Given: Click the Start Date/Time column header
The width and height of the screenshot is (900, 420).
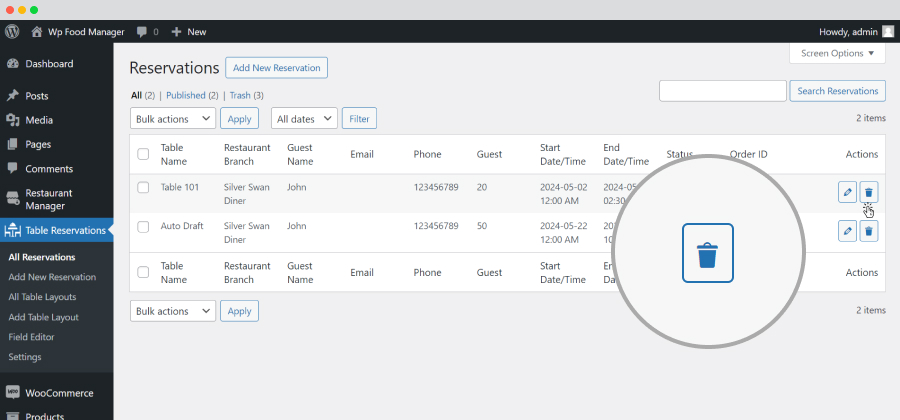Looking at the screenshot, I should coord(562,154).
